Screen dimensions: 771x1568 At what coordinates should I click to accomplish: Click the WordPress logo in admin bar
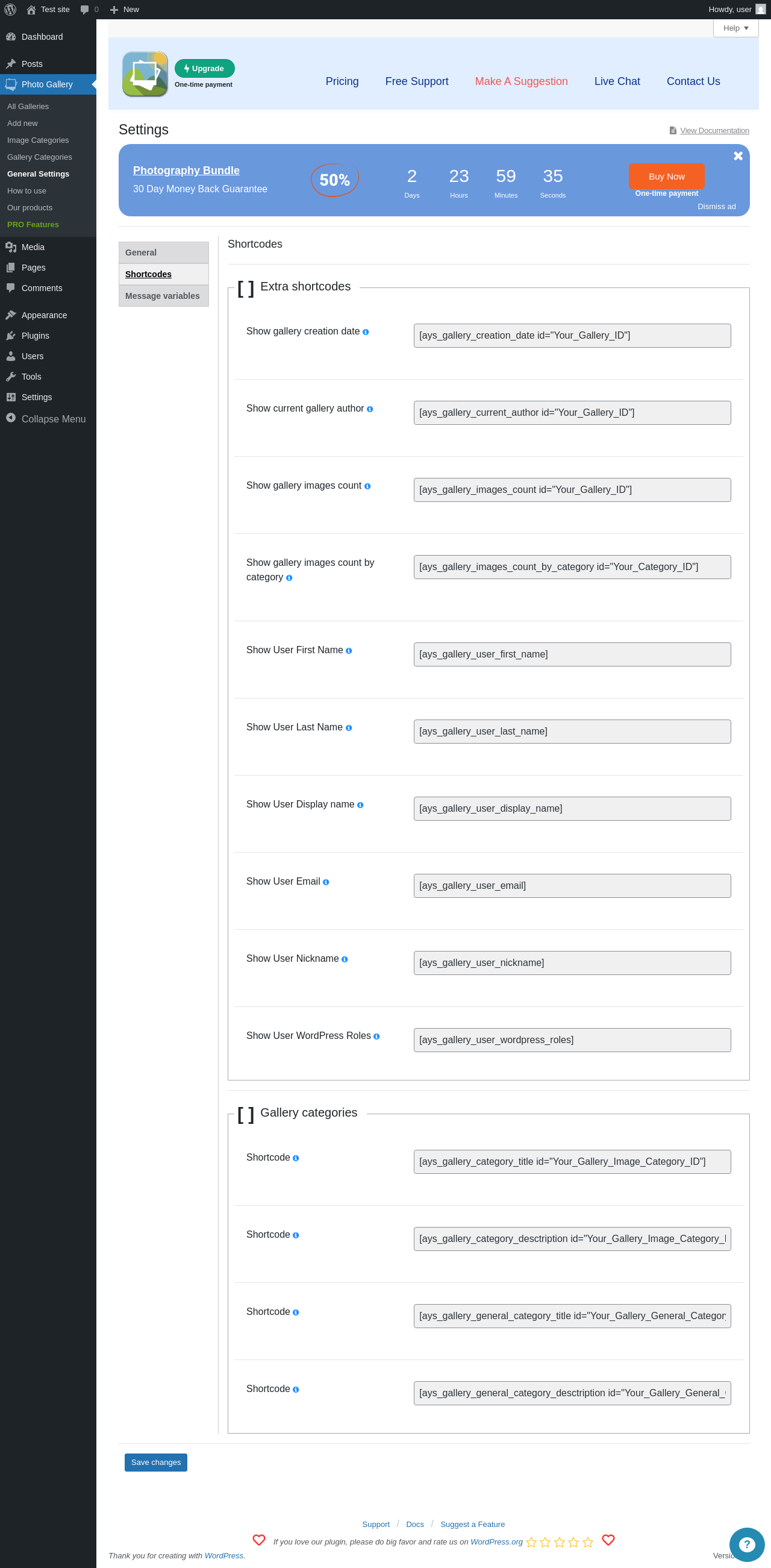(x=10, y=9)
